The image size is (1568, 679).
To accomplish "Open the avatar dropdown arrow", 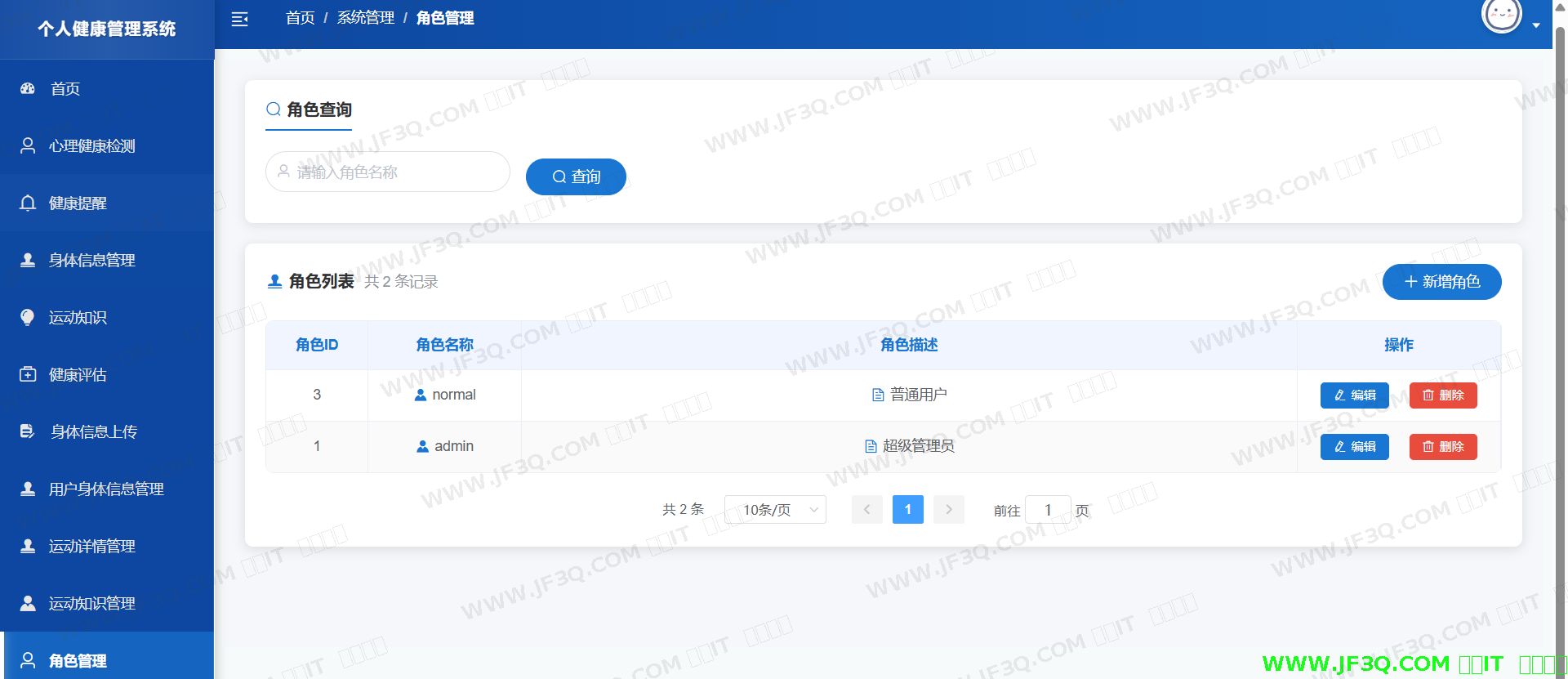I will point(1536,25).
